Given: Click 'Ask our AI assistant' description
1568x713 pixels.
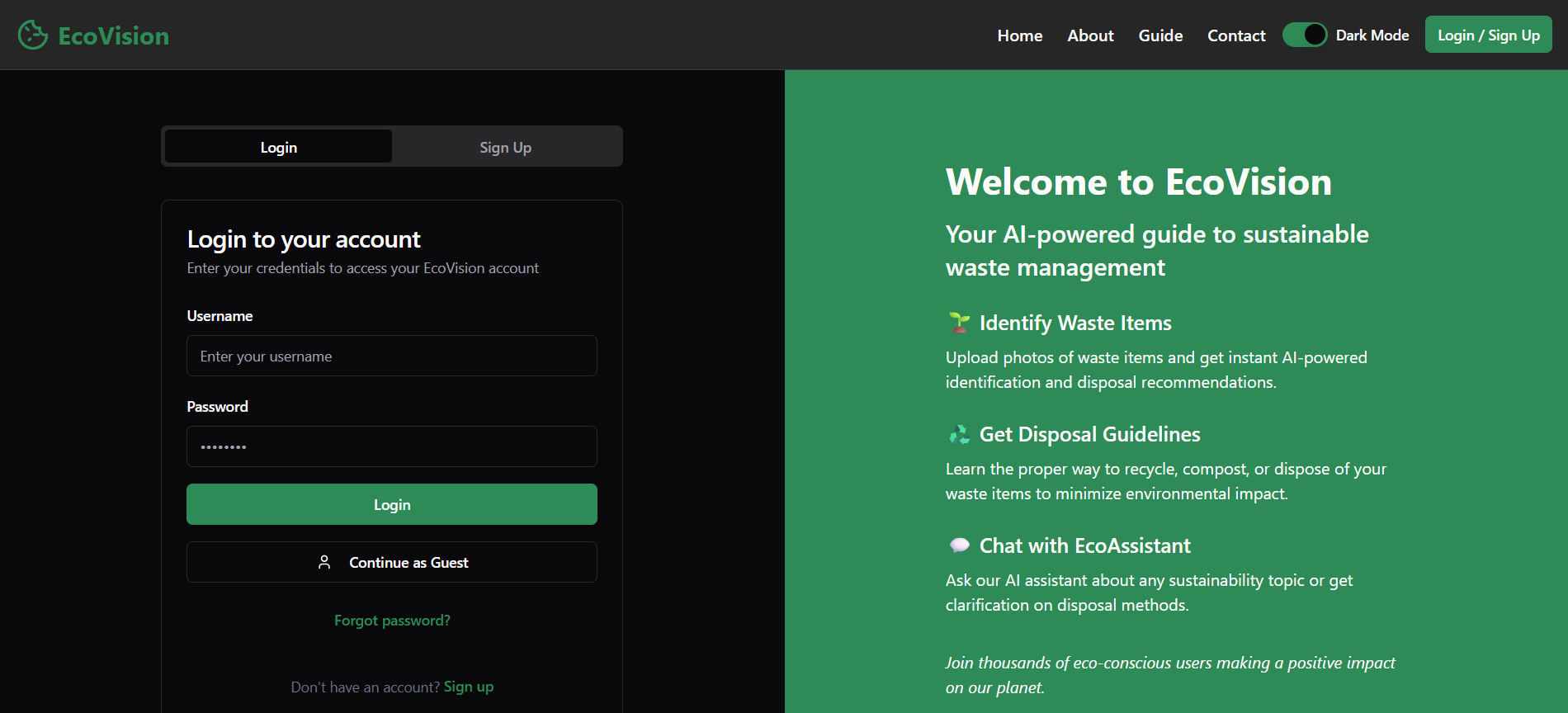Looking at the screenshot, I should [1149, 593].
